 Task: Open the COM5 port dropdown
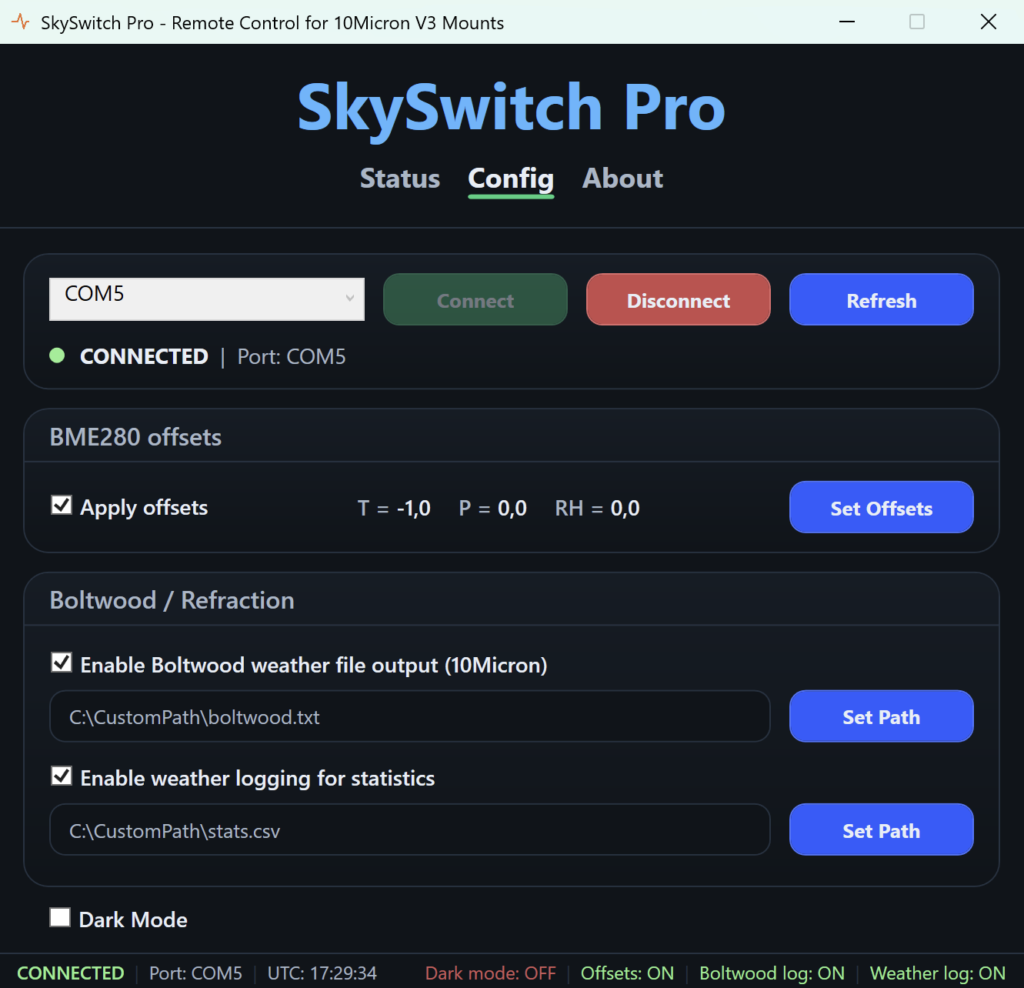[x=207, y=299]
